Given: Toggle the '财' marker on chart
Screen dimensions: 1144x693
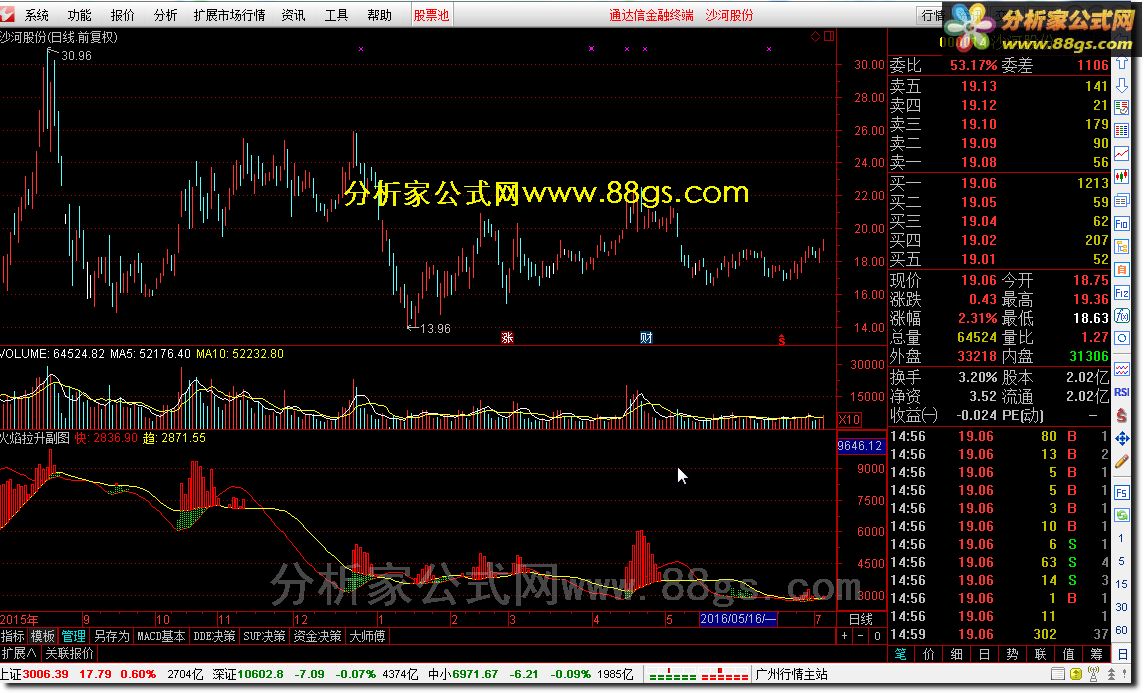Looking at the screenshot, I should [646, 338].
